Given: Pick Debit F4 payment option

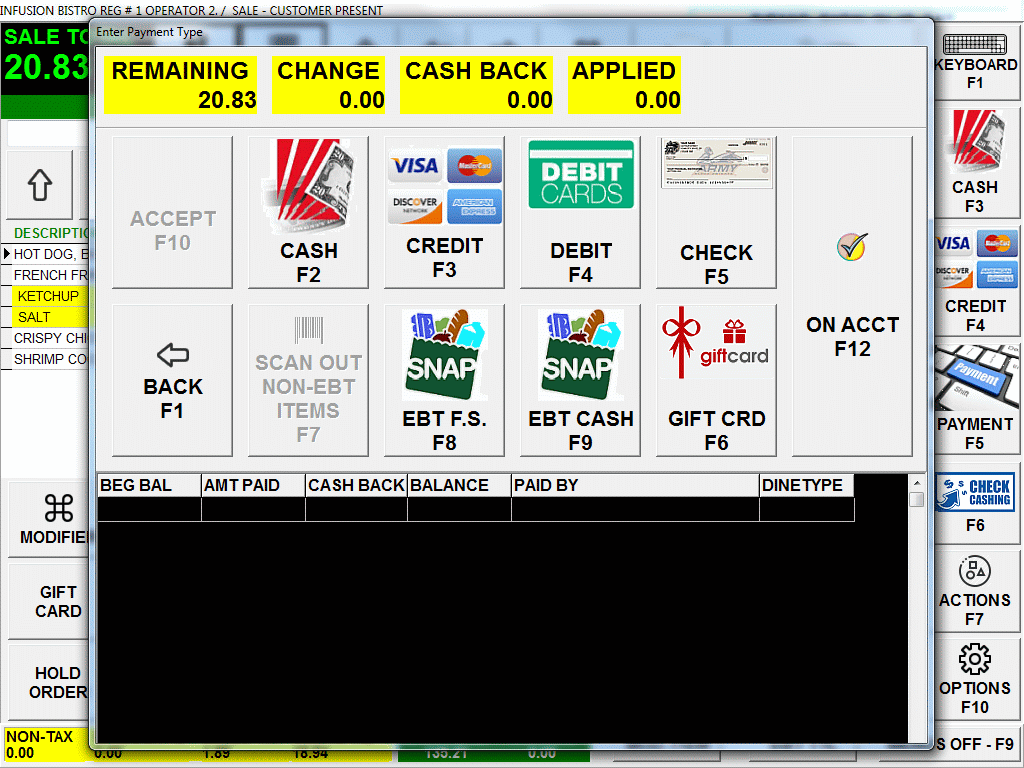Looking at the screenshot, I should [x=580, y=213].
